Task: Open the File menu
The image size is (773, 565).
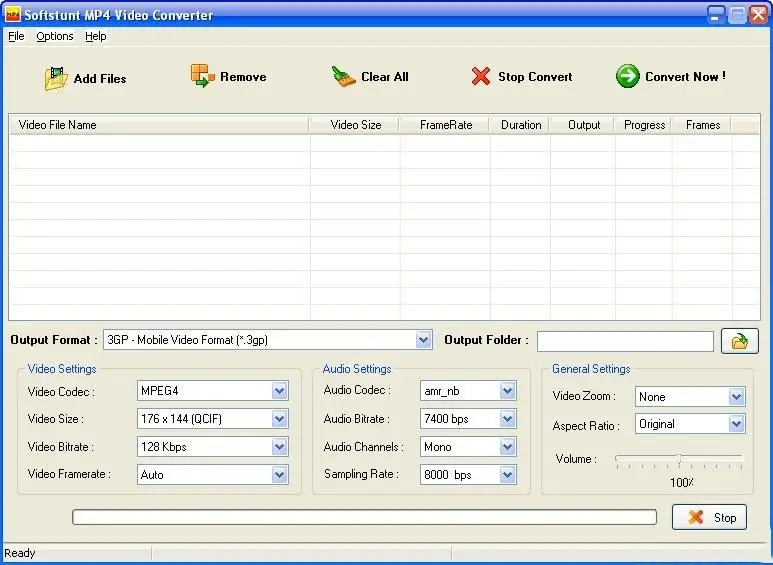Action: tap(16, 36)
